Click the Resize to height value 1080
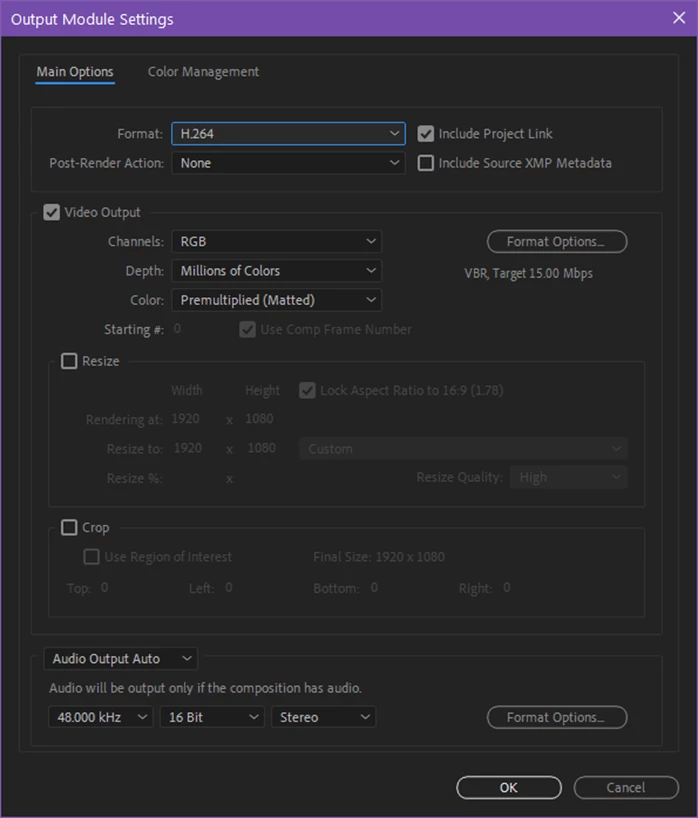Screen dimensions: 698x818 261,448
